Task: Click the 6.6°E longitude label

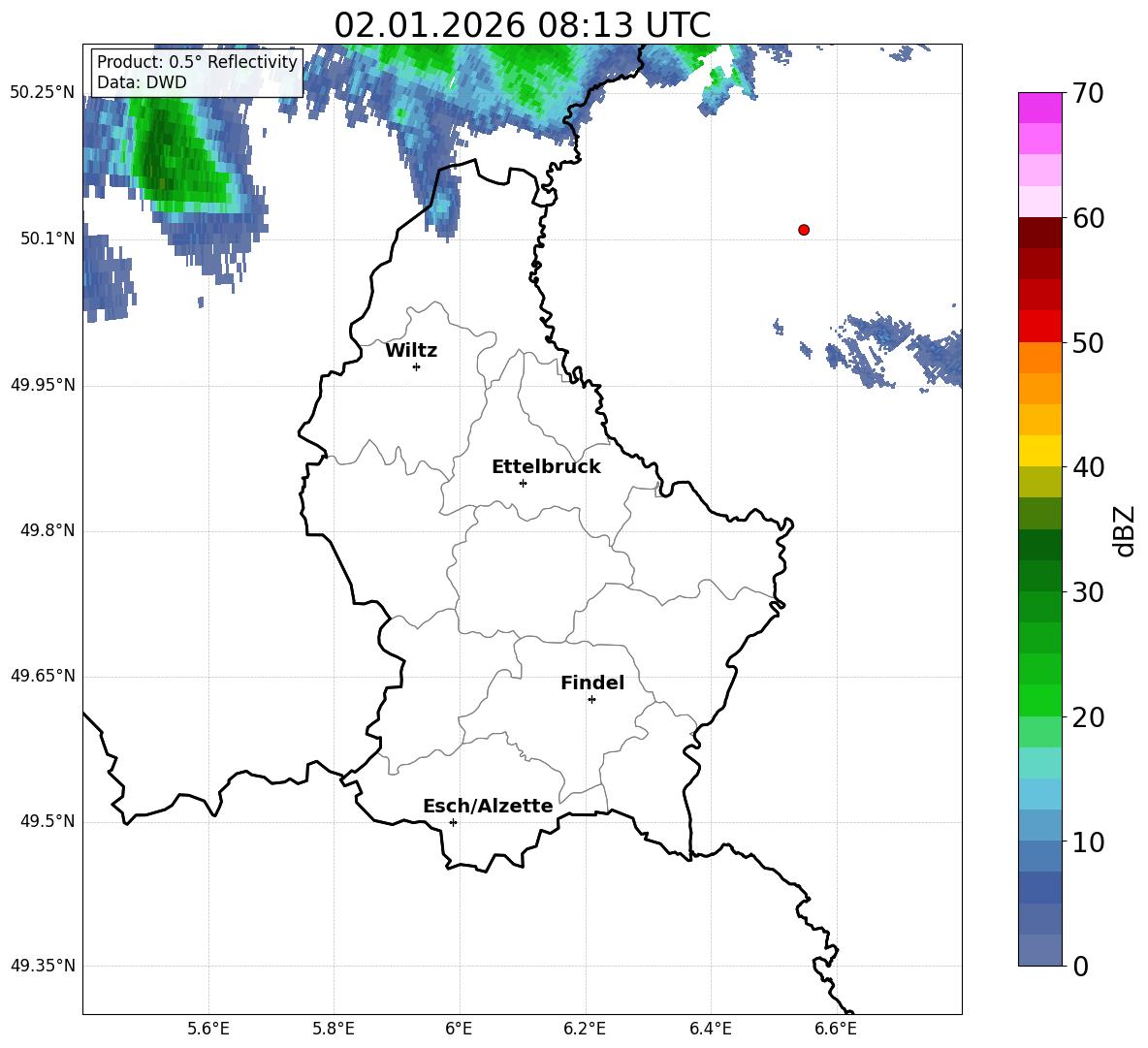Action: (836, 1029)
